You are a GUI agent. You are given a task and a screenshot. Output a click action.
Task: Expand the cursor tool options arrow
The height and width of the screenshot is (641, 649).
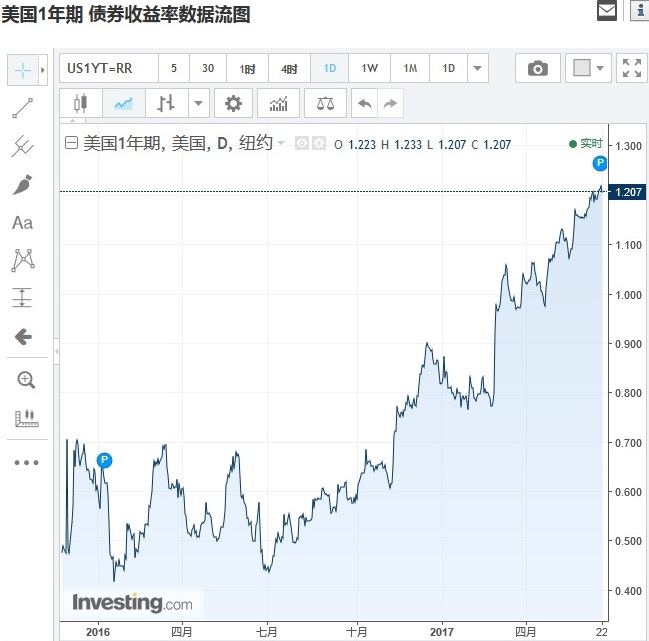[43, 70]
